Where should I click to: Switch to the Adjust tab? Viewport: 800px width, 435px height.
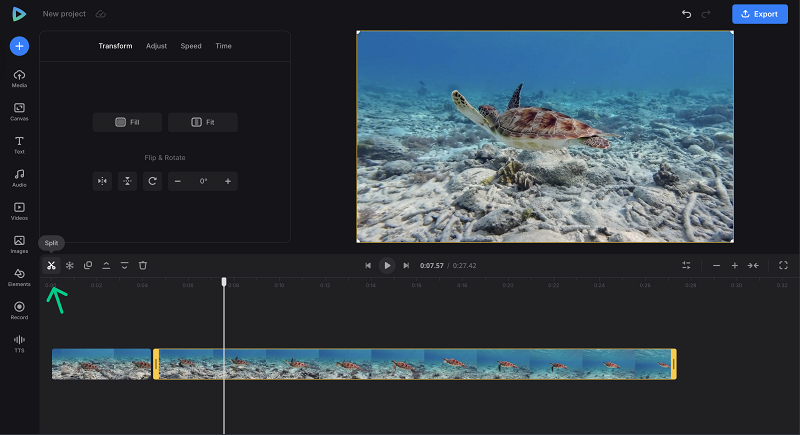tap(156, 46)
